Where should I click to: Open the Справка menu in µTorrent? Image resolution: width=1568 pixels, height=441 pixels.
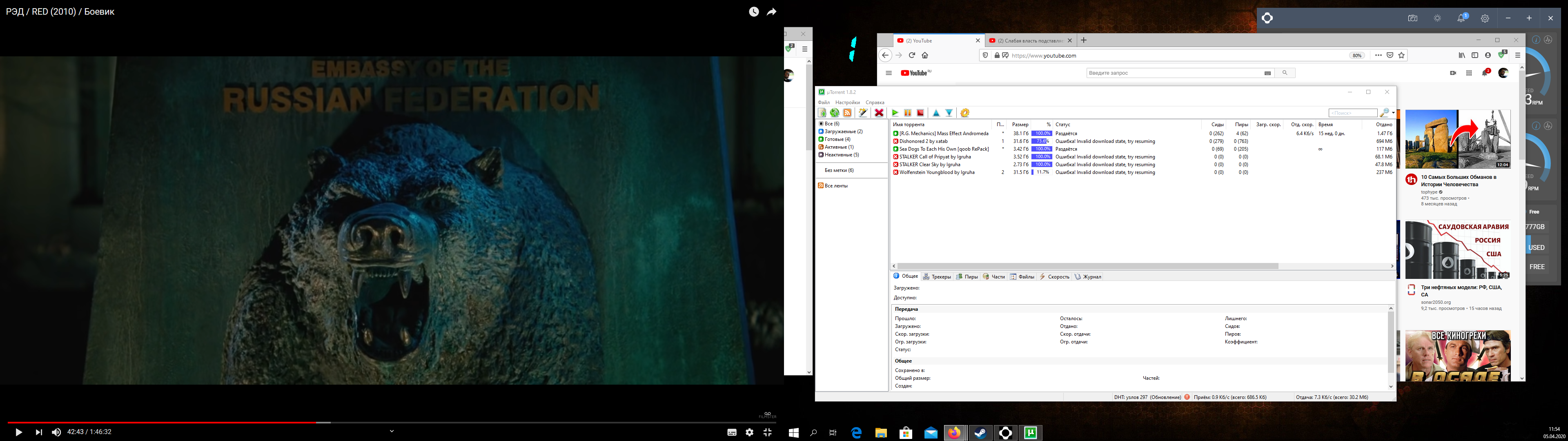point(875,102)
